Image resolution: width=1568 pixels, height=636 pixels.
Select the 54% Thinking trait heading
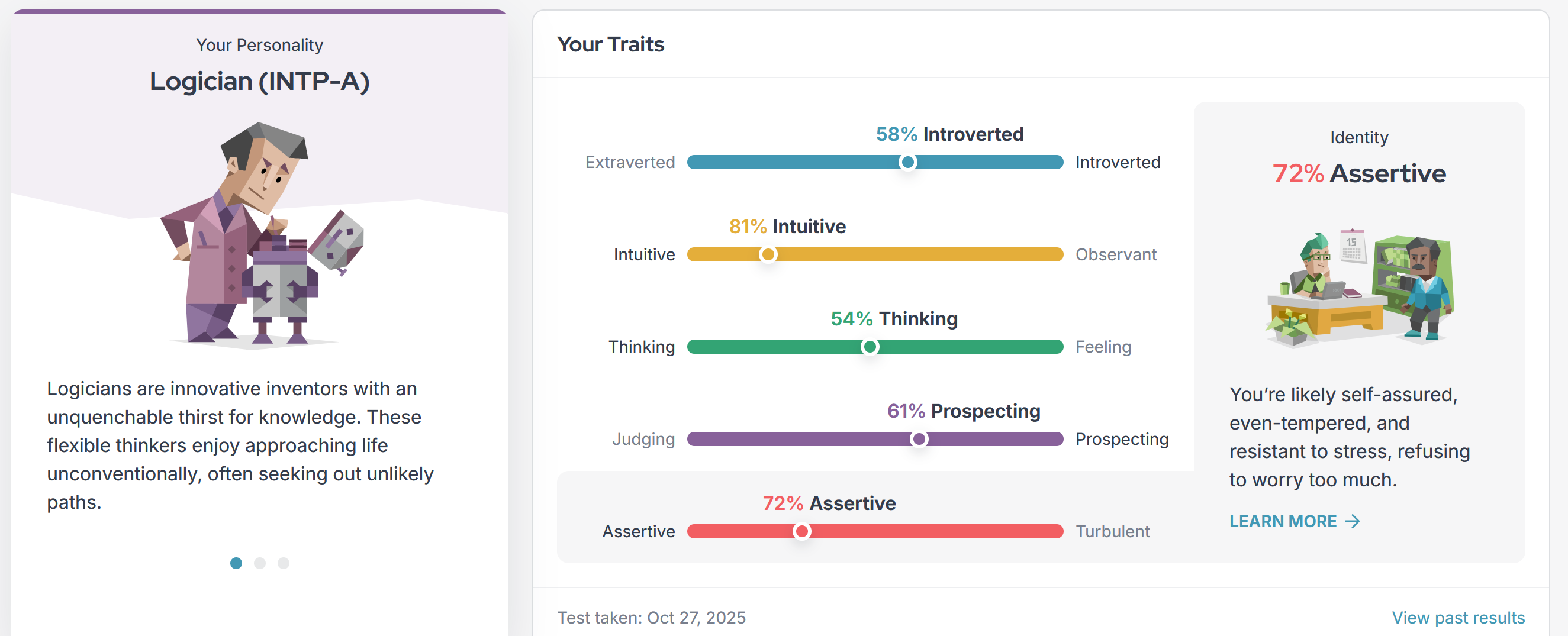coord(894,318)
